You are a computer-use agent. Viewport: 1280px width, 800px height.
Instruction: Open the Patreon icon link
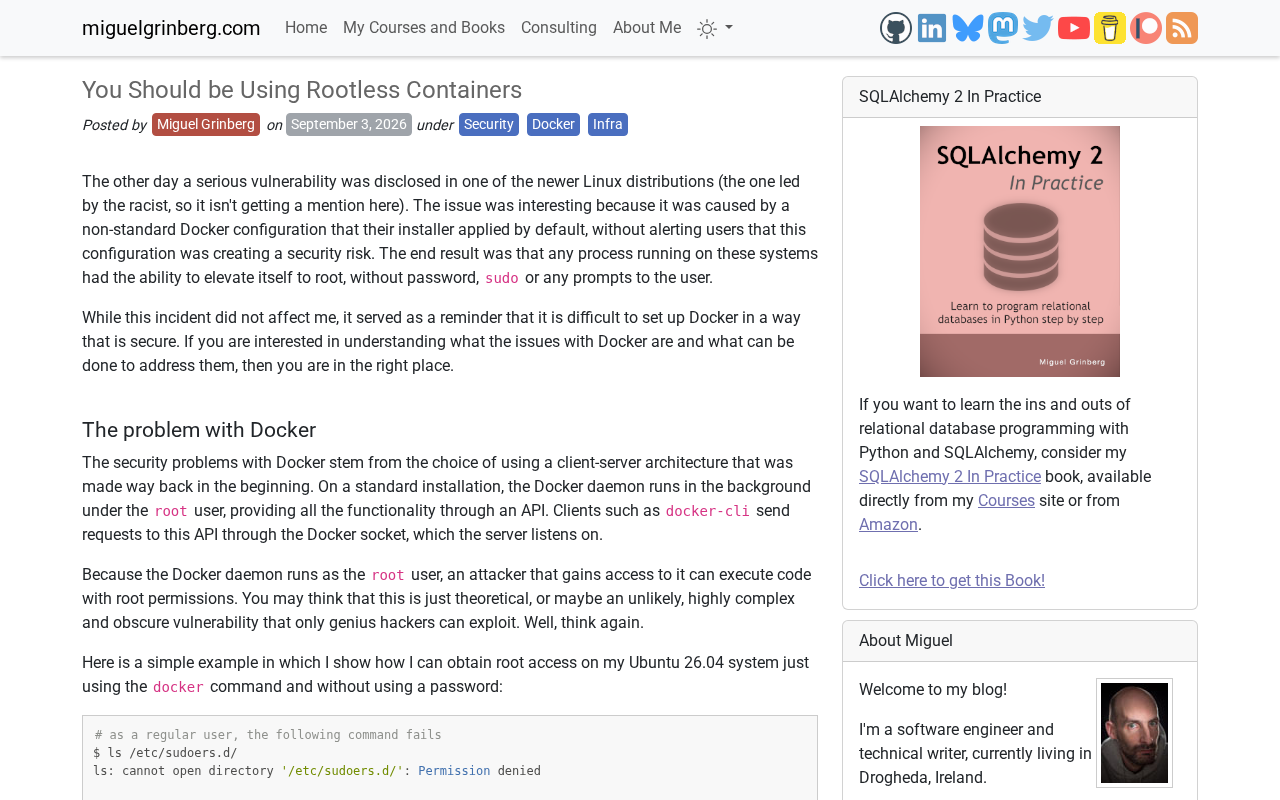pos(1146,28)
